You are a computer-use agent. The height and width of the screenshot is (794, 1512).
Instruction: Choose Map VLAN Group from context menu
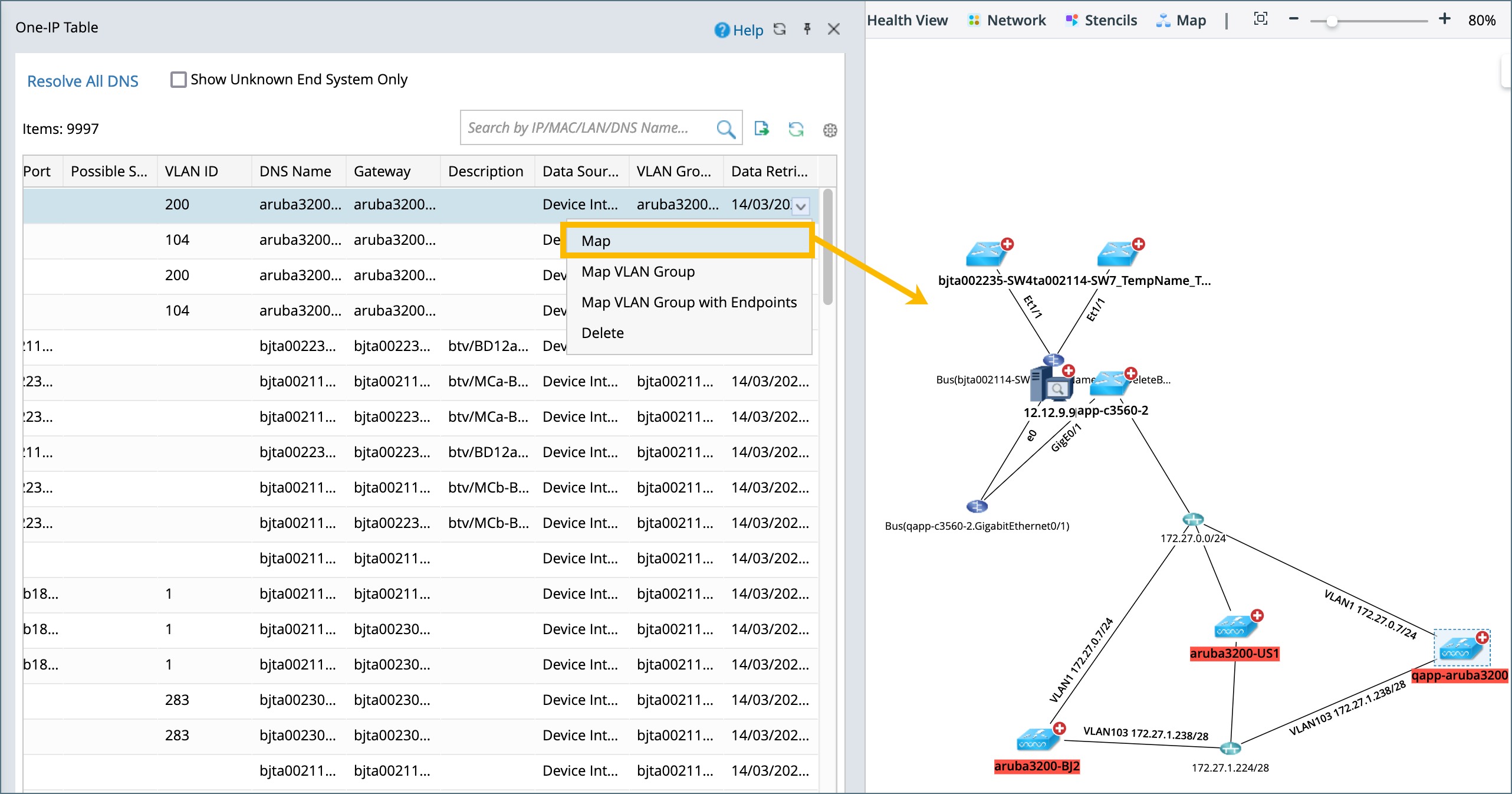pos(688,271)
